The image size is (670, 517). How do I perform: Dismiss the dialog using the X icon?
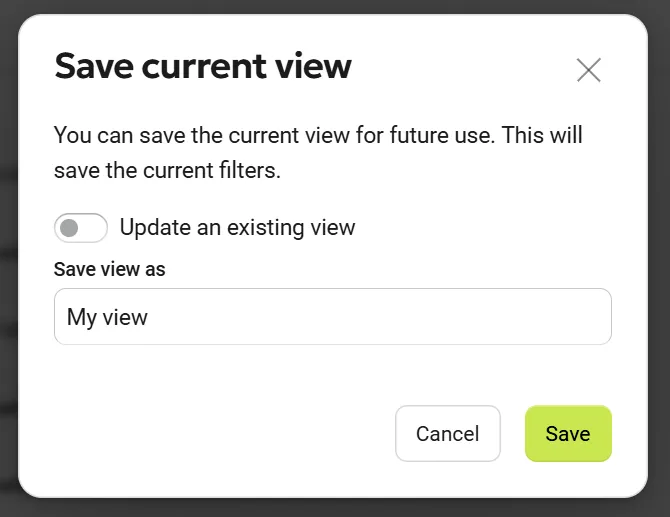coord(588,70)
